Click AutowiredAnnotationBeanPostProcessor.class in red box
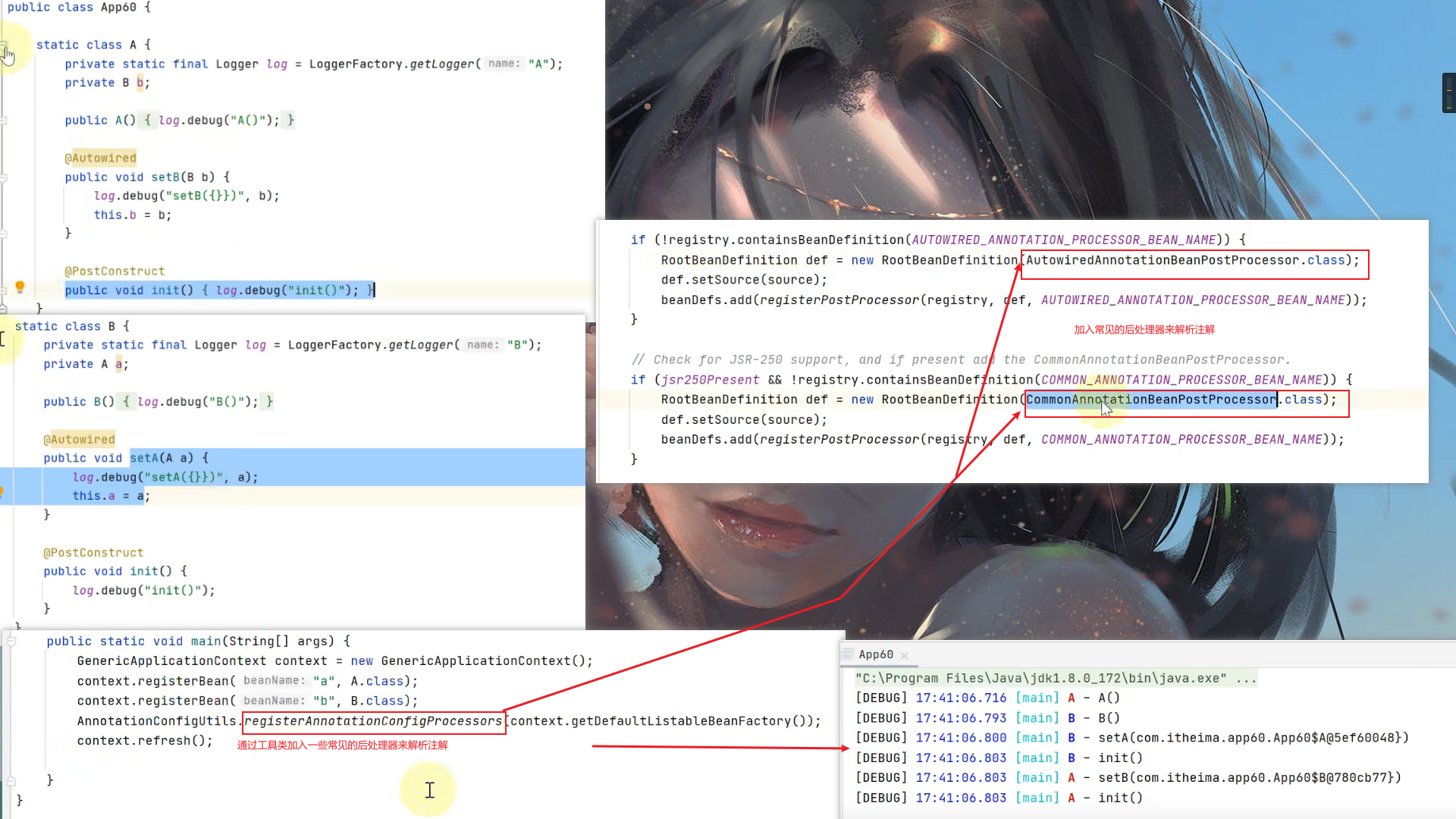The height and width of the screenshot is (819, 1456). 1185,260
